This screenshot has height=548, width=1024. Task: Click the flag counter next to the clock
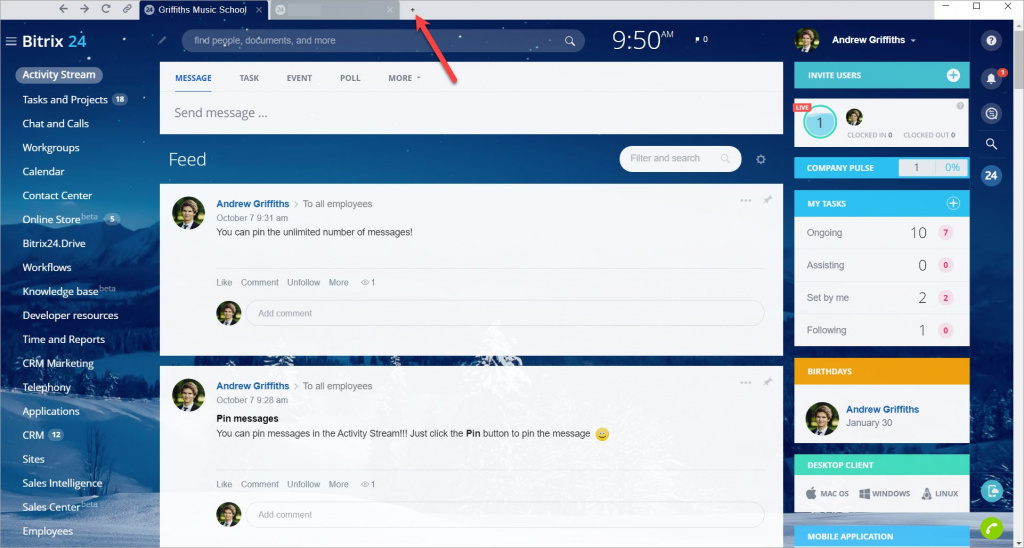point(701,40)
